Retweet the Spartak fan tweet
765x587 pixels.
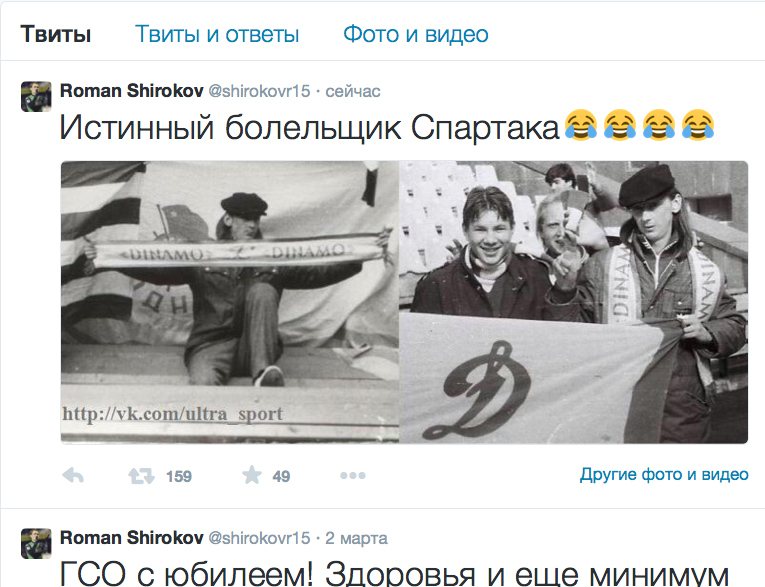[141, 476]
